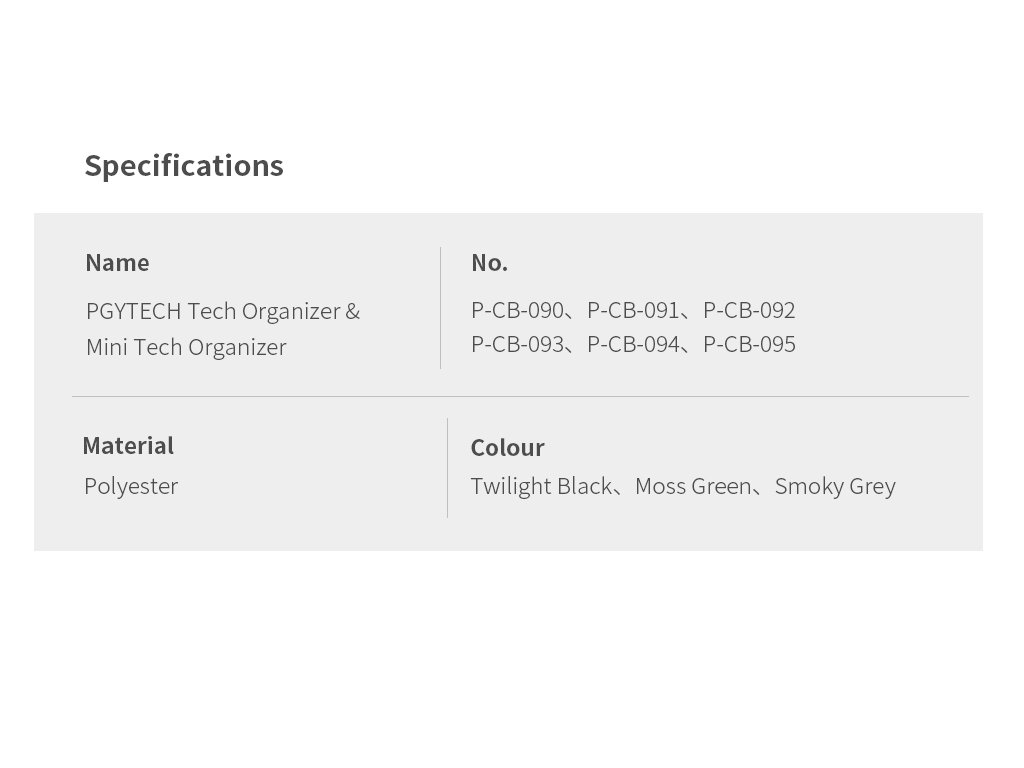Click the horizontal divider between table rows

[520, 396]
